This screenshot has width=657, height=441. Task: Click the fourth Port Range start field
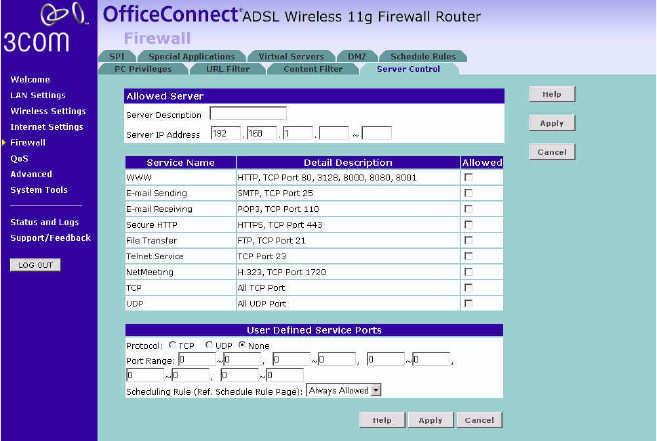145,375
